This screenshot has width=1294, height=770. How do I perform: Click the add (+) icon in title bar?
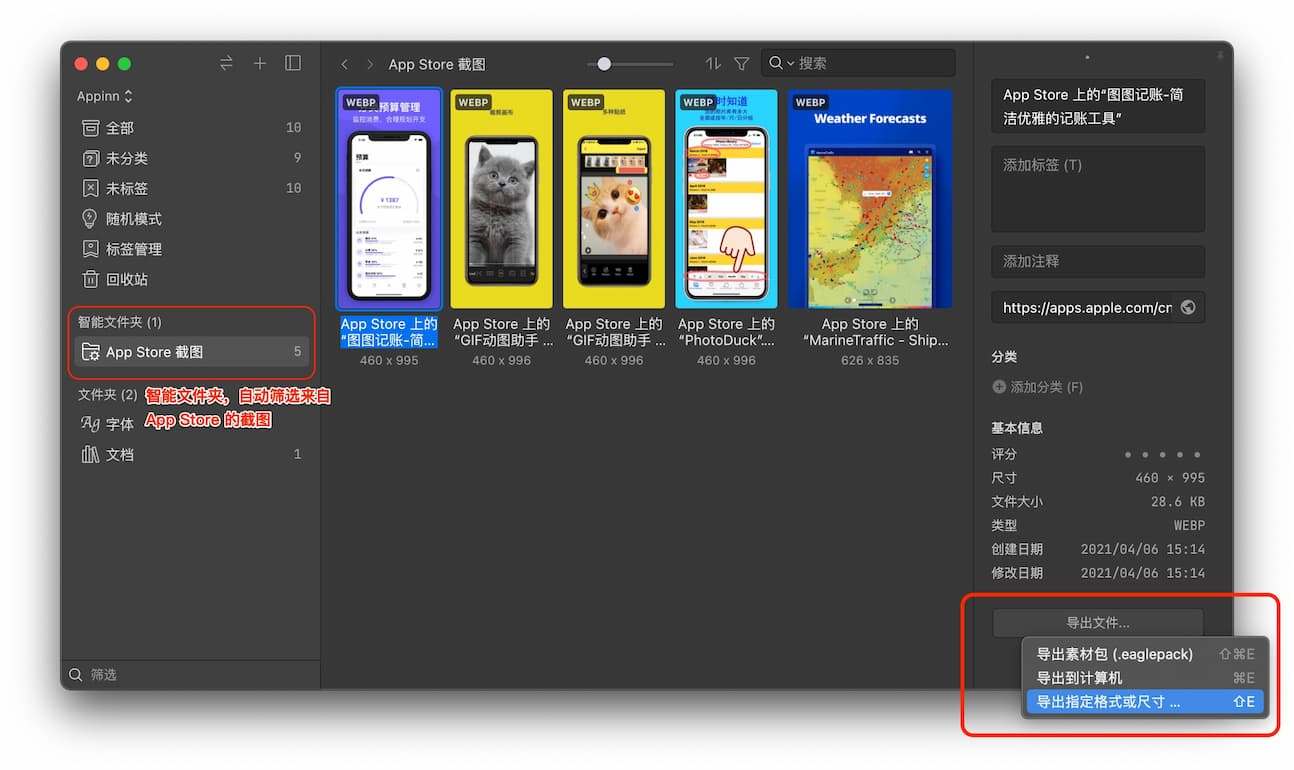260,62
